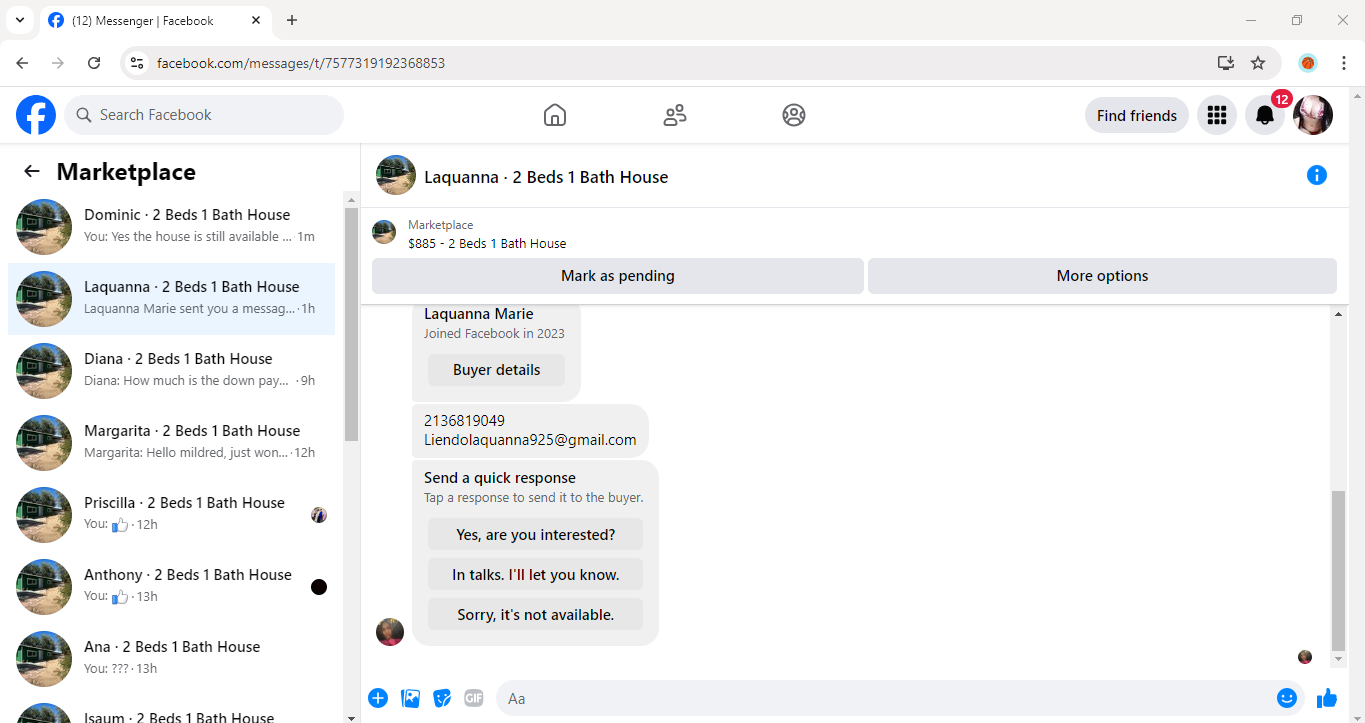Open Ana's 2 Beds 1 Bath House chat
Image resolution: width=1365 pixels, height=723 pixels.
click(172, 659)
